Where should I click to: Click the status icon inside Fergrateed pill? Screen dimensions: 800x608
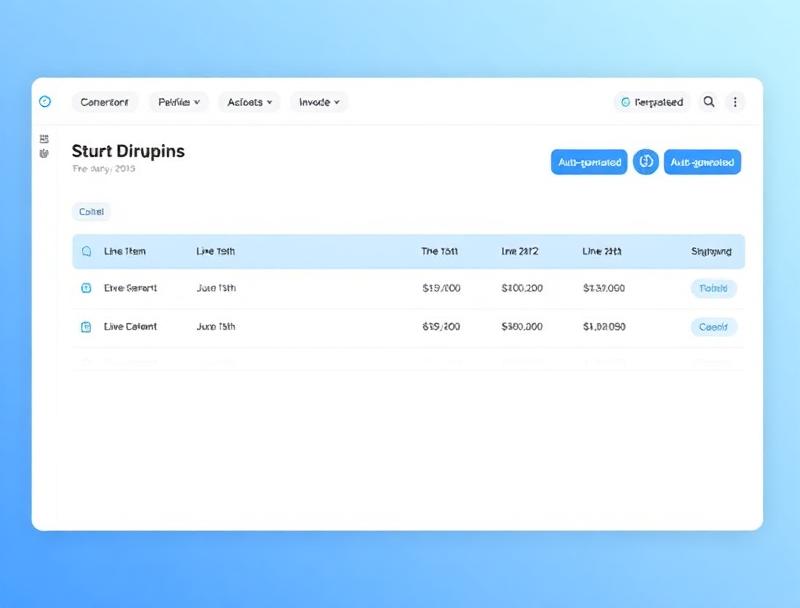click(625, 102)
